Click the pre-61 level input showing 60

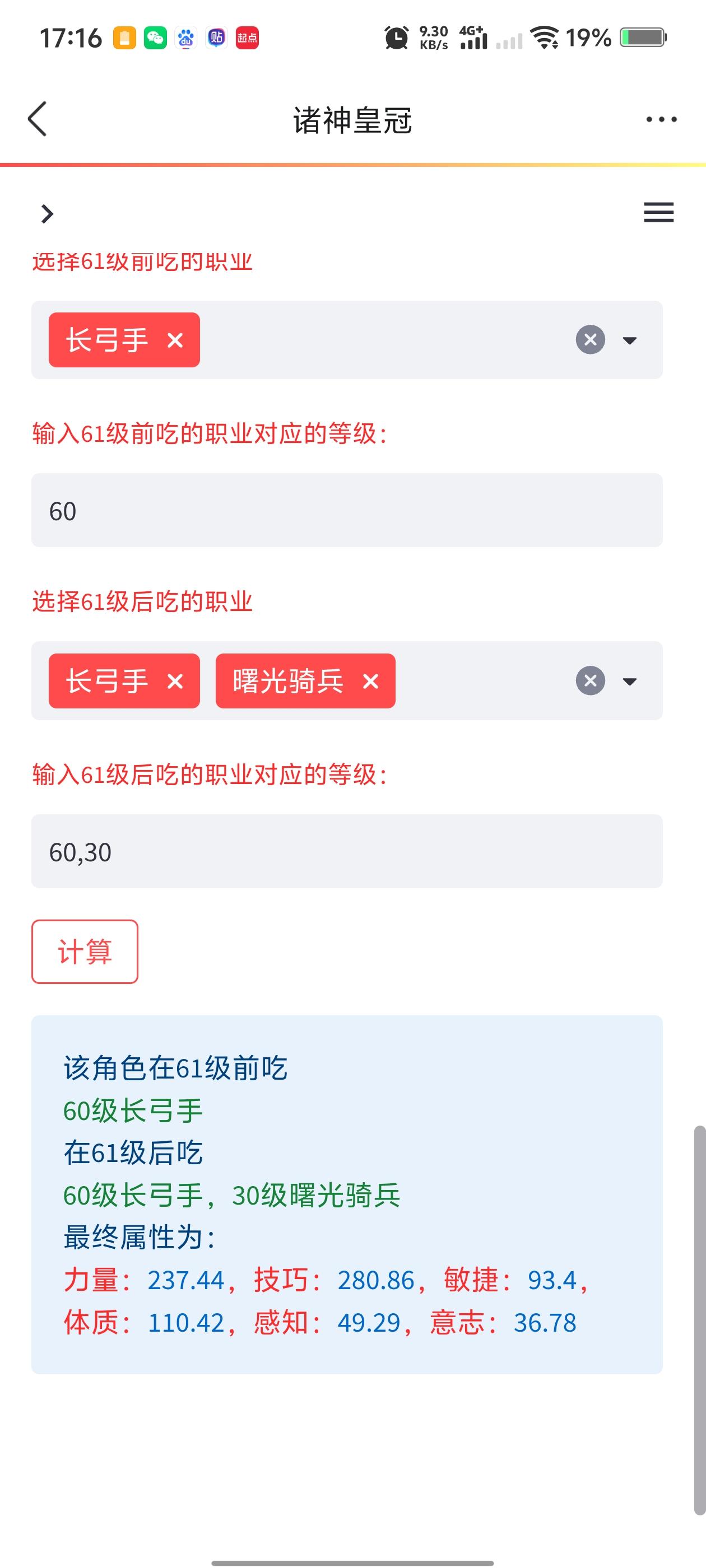coord(347,510)
